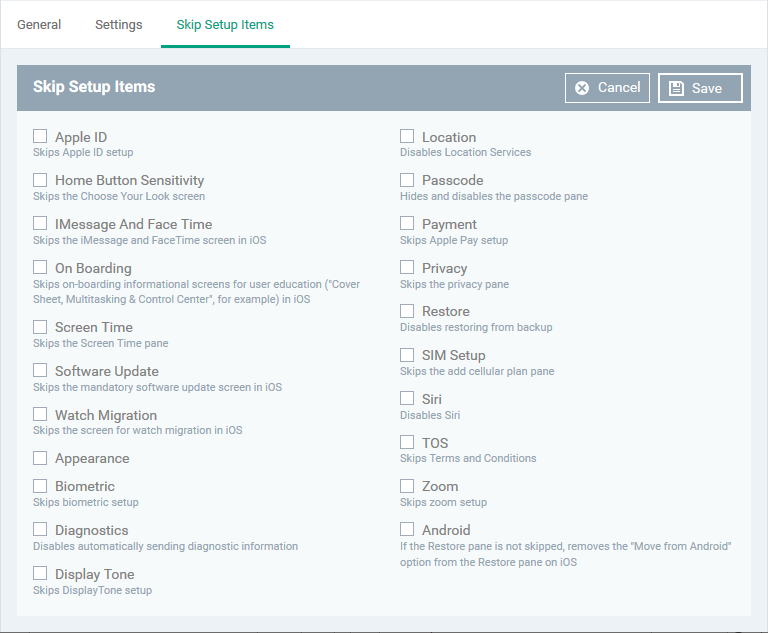Enable Watch Migration skip
768x633 pixels.
[40, 414]
